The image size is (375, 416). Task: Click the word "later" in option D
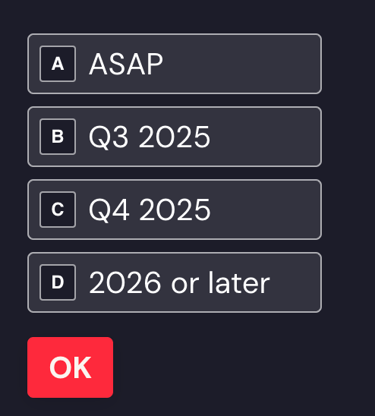(239, 283)
